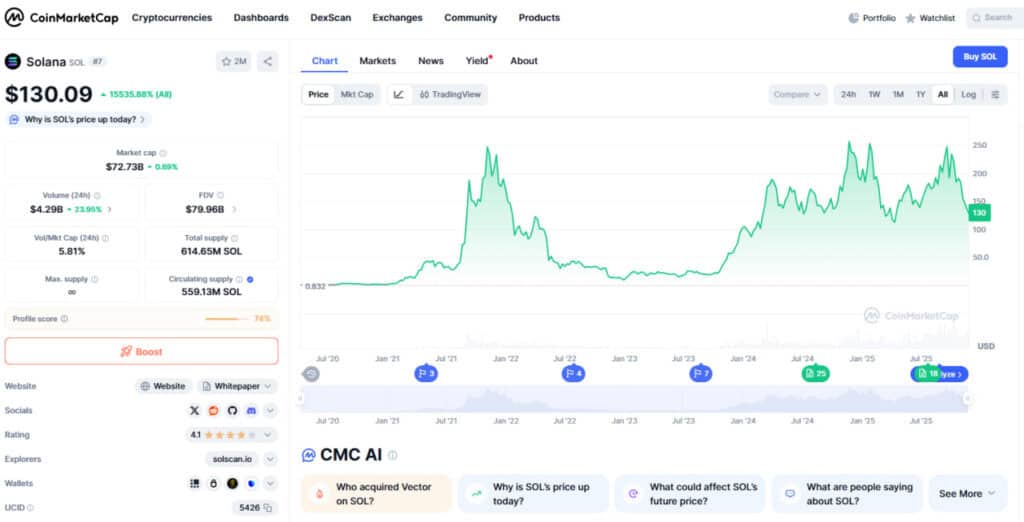Click the share icon next to Solana

(x=268, y=61)
